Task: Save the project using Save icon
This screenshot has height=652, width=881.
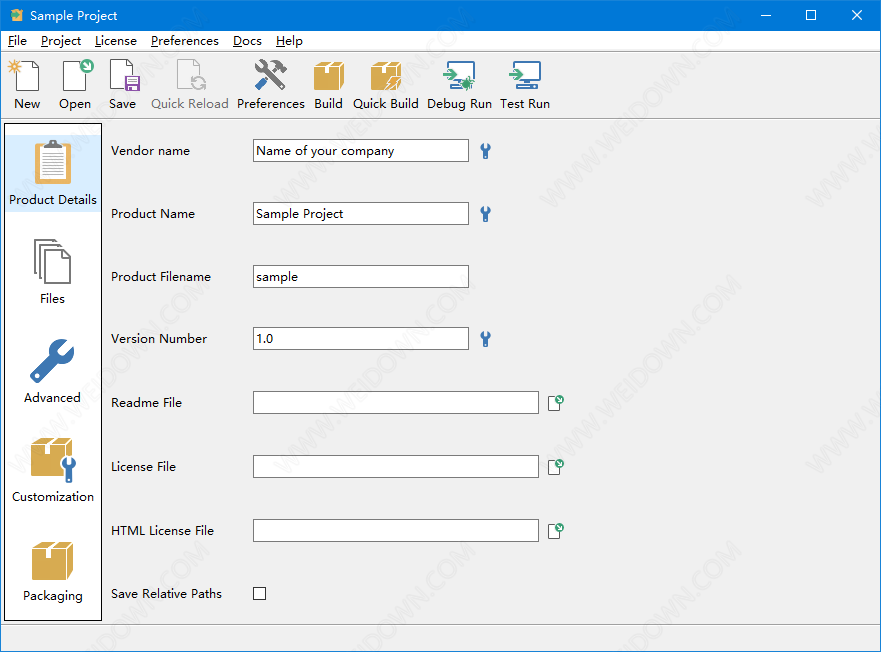Action: tap(122, 84)
